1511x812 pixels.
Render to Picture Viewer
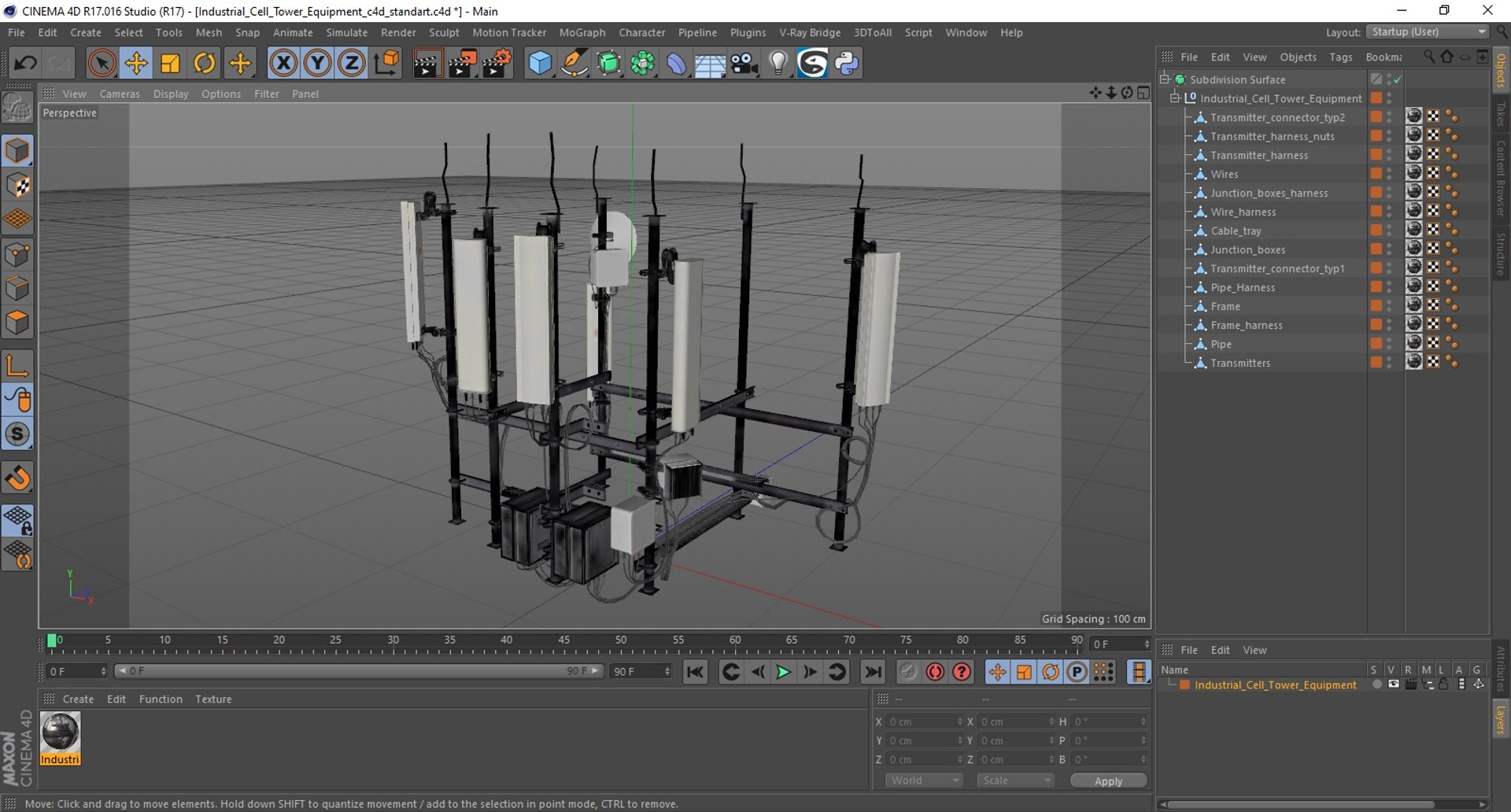tap(462, 63)
